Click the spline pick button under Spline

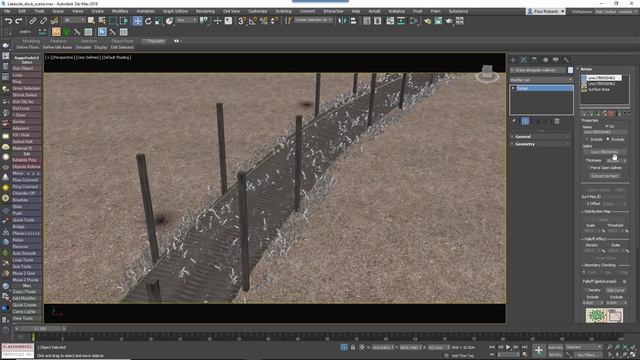[x=604, y=152]
